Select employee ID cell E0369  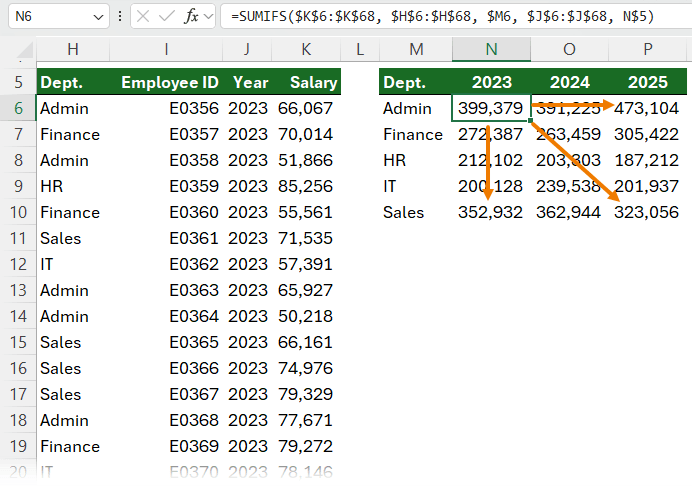click(166, 446)
